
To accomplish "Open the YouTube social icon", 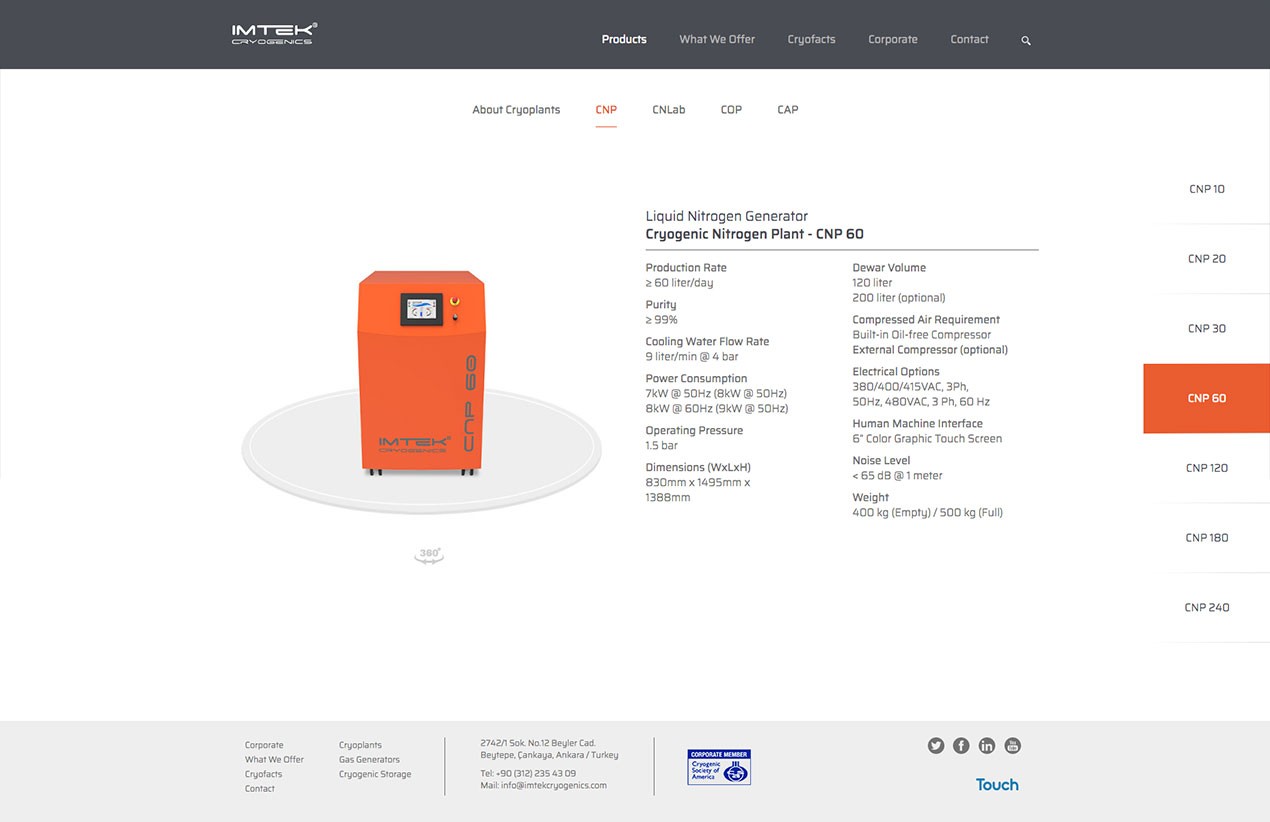I will pos(1012,745).
